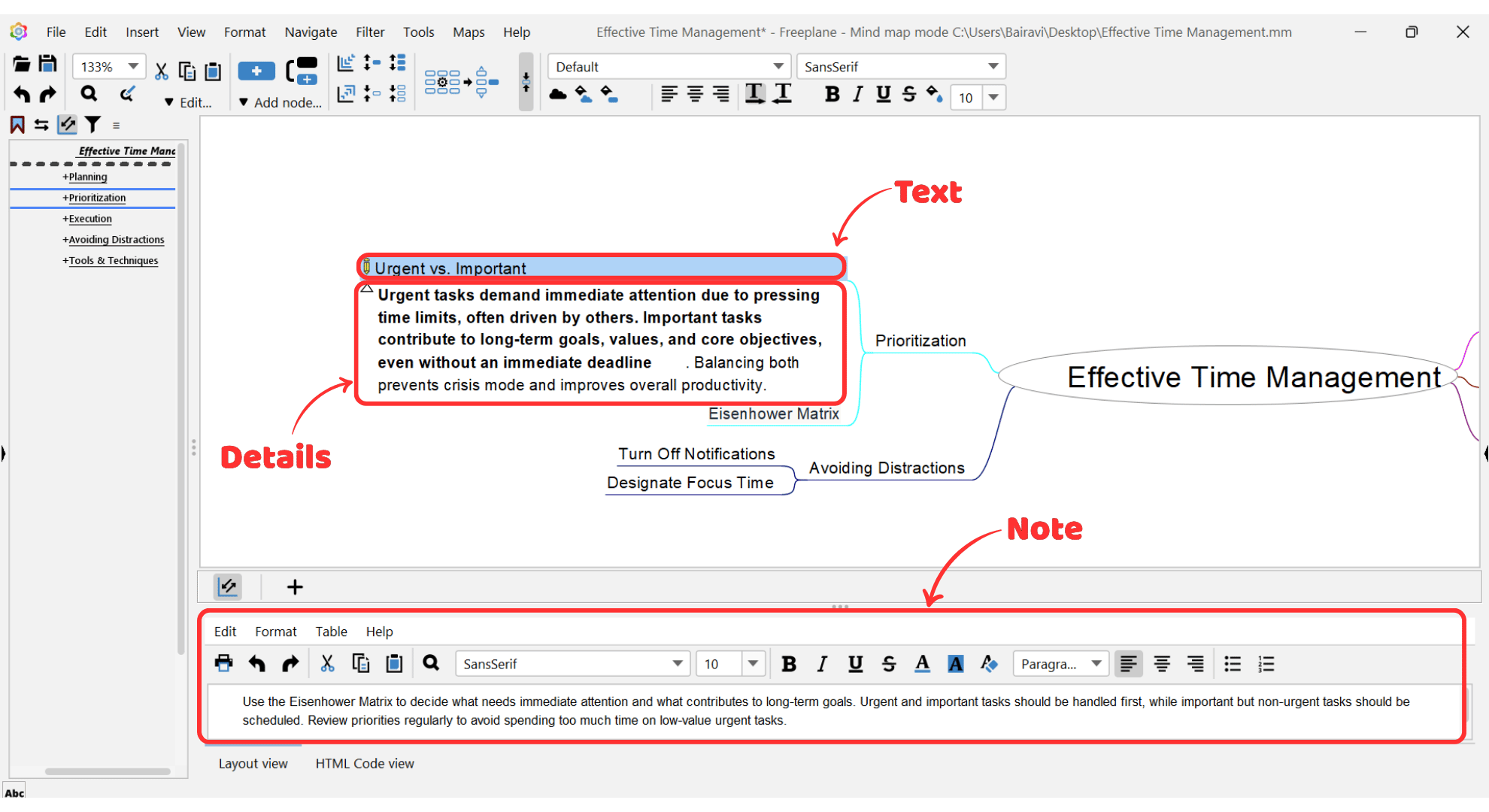The width and height of the screenshot is (1489, 812).
Task: Switch to the Layout view tab
Action: [x=253, y=763]
